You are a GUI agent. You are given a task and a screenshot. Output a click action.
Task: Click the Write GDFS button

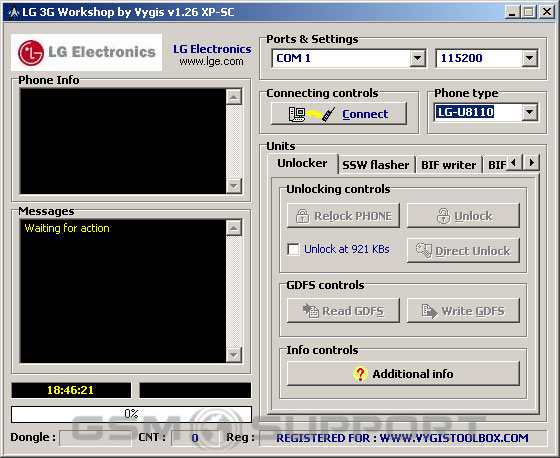pyautogui.click(x=463, y=311)
